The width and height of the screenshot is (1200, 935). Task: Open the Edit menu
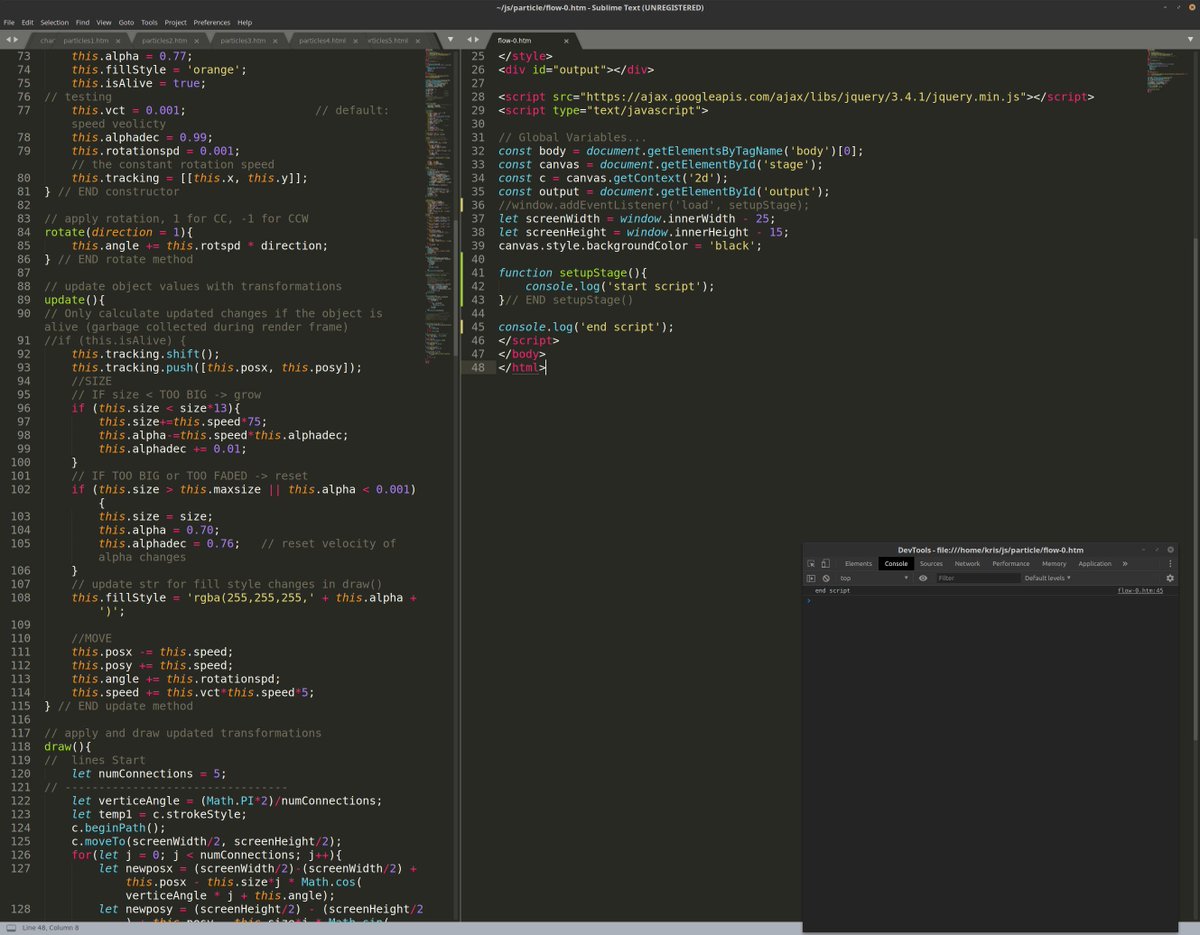point(27,22)
